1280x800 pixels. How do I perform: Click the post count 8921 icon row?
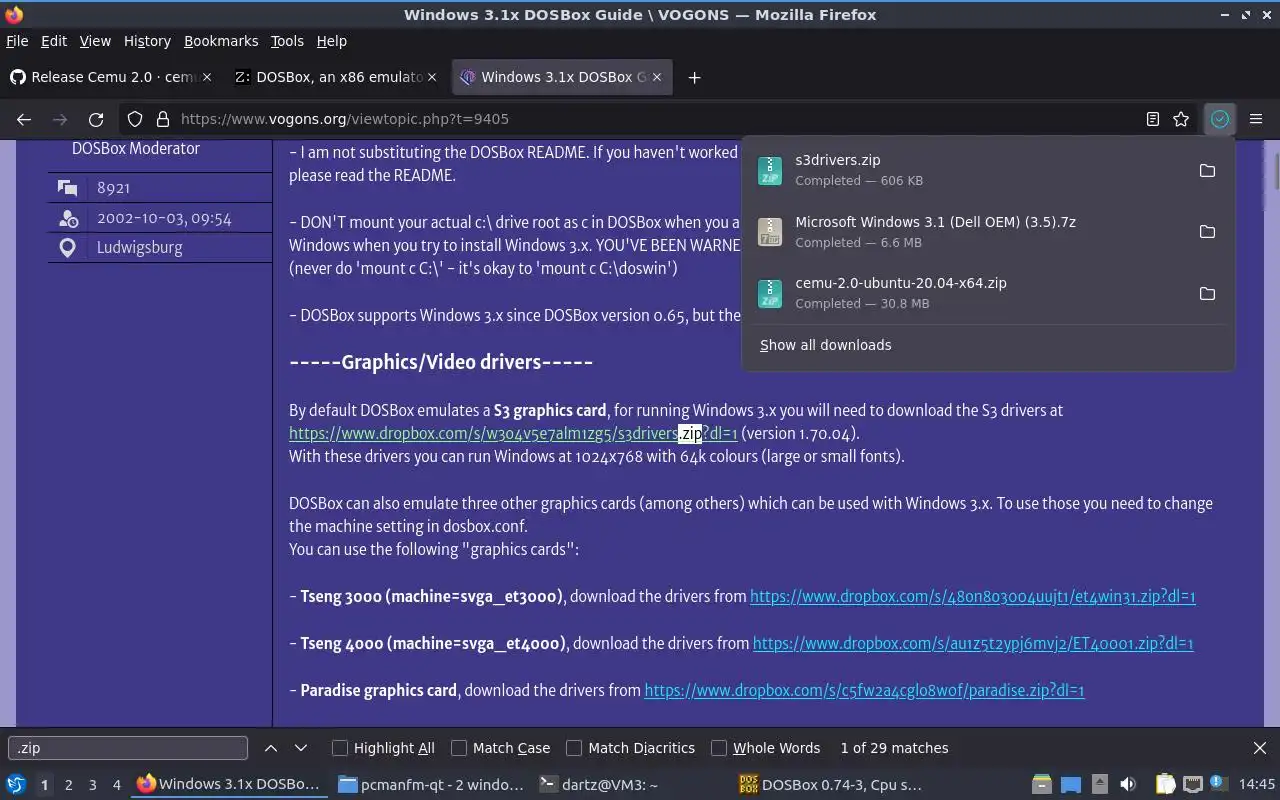tap(160, 188)
